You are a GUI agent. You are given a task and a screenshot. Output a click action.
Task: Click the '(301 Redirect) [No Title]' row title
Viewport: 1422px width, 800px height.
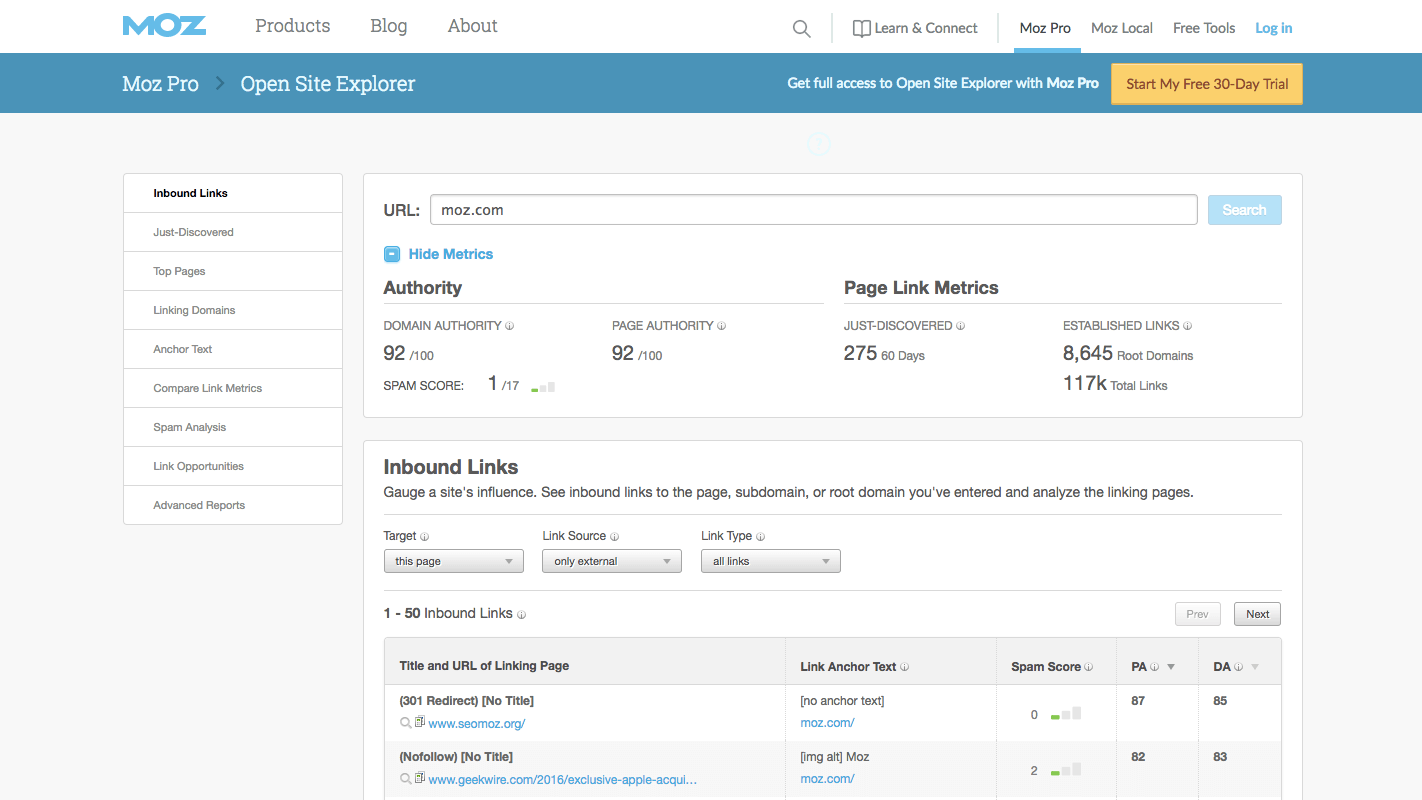coord(467,701)
